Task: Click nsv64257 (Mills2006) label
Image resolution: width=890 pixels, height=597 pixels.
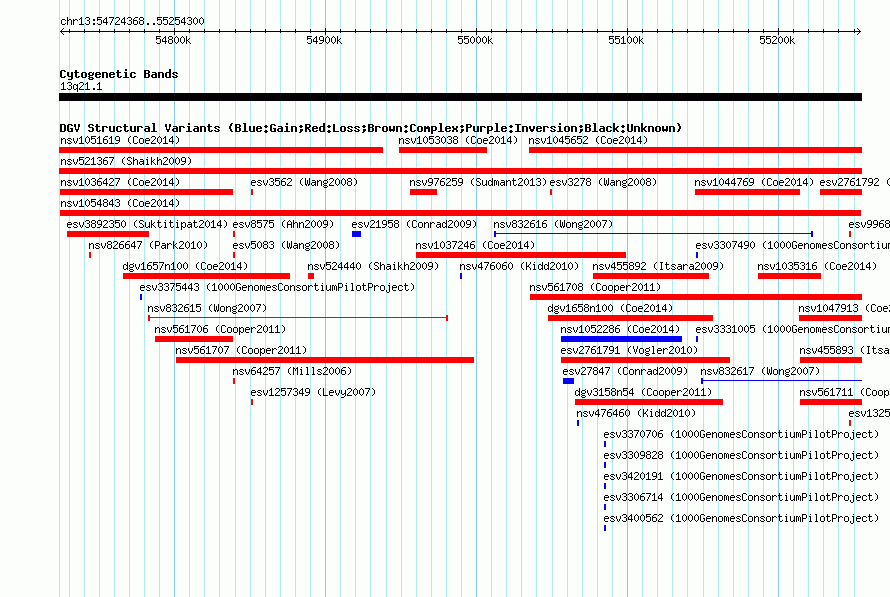Action: click(292, 371)
